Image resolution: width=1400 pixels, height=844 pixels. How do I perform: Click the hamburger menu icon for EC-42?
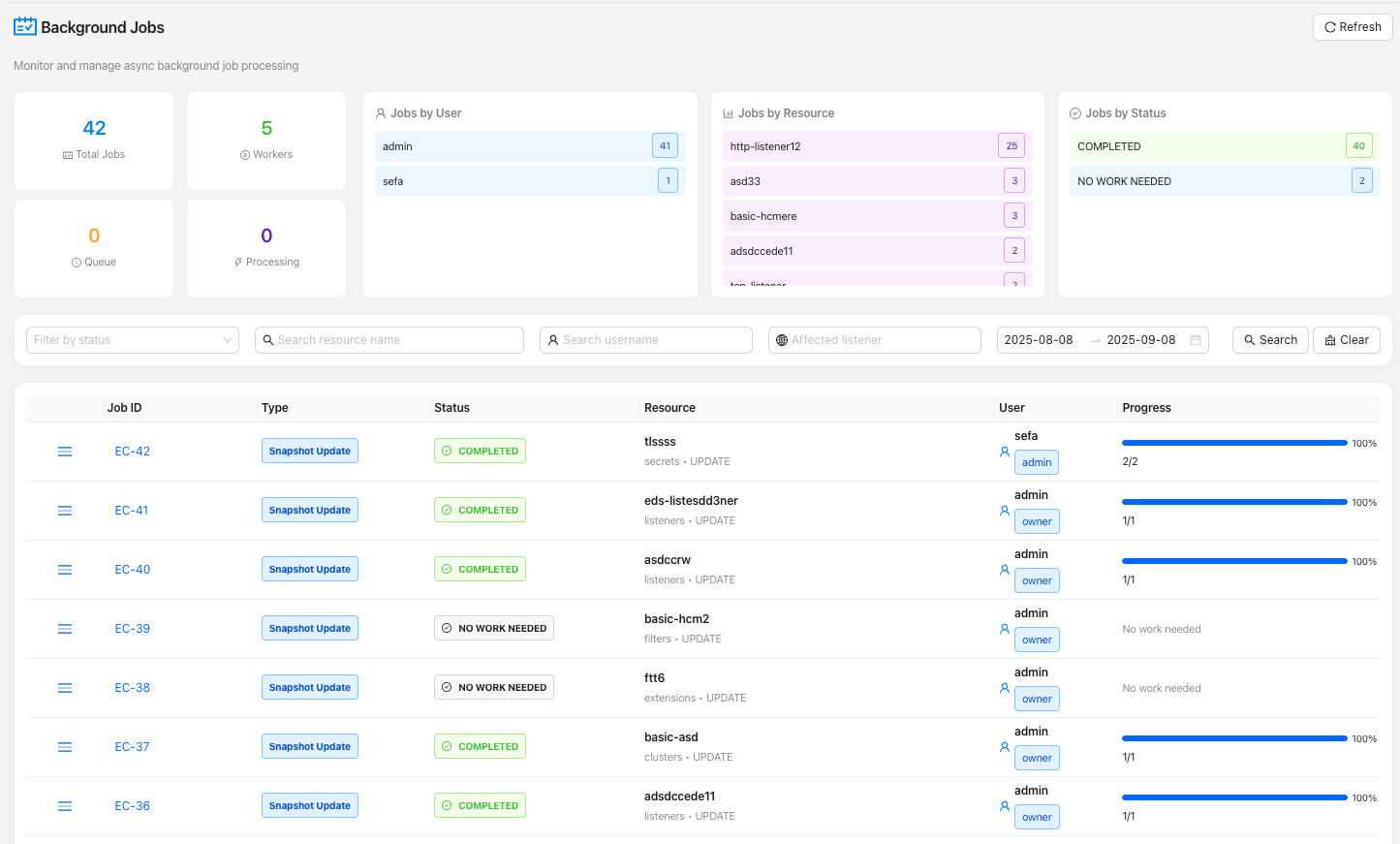[65, 452]
